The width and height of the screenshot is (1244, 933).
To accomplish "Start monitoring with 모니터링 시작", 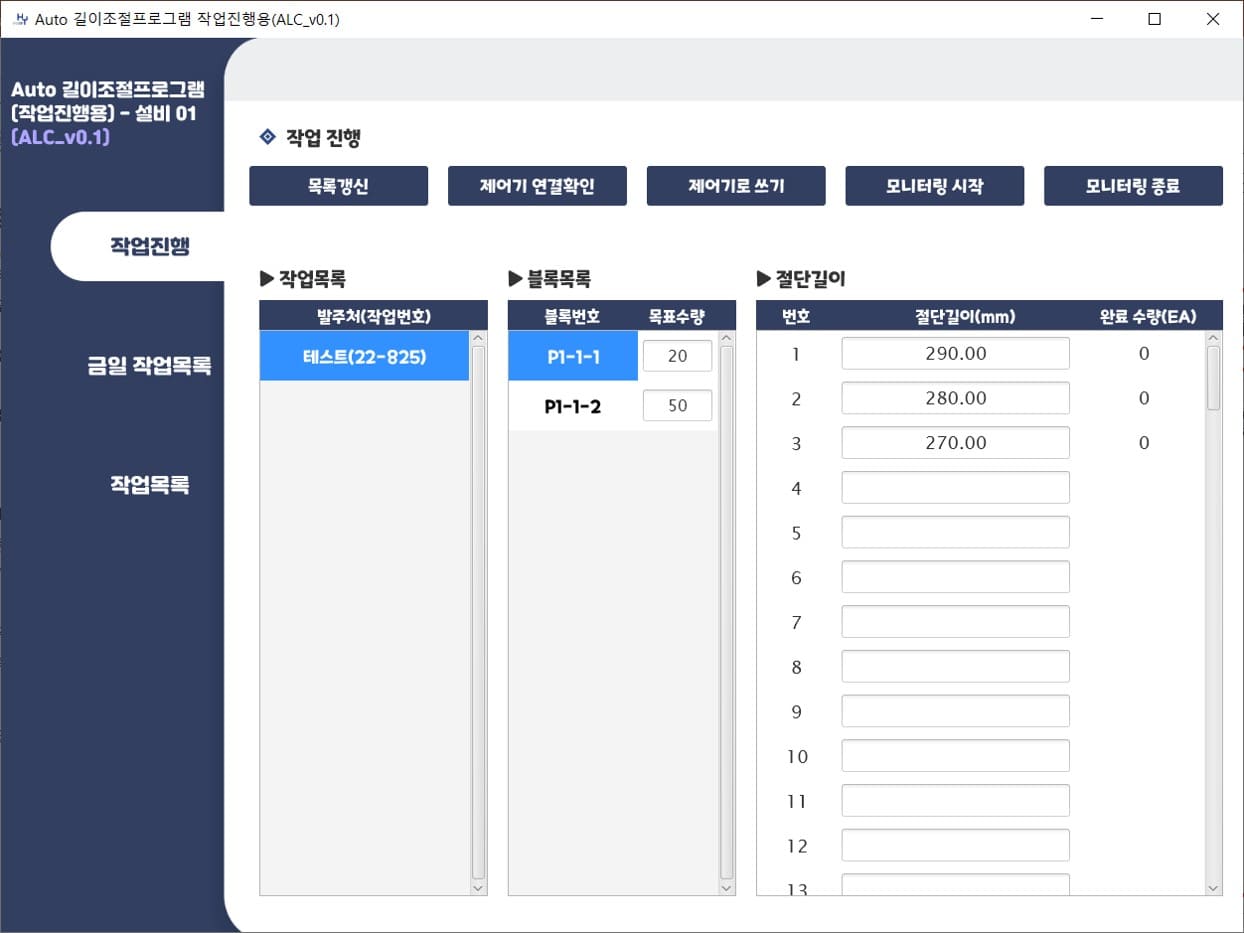I will 934,186.
